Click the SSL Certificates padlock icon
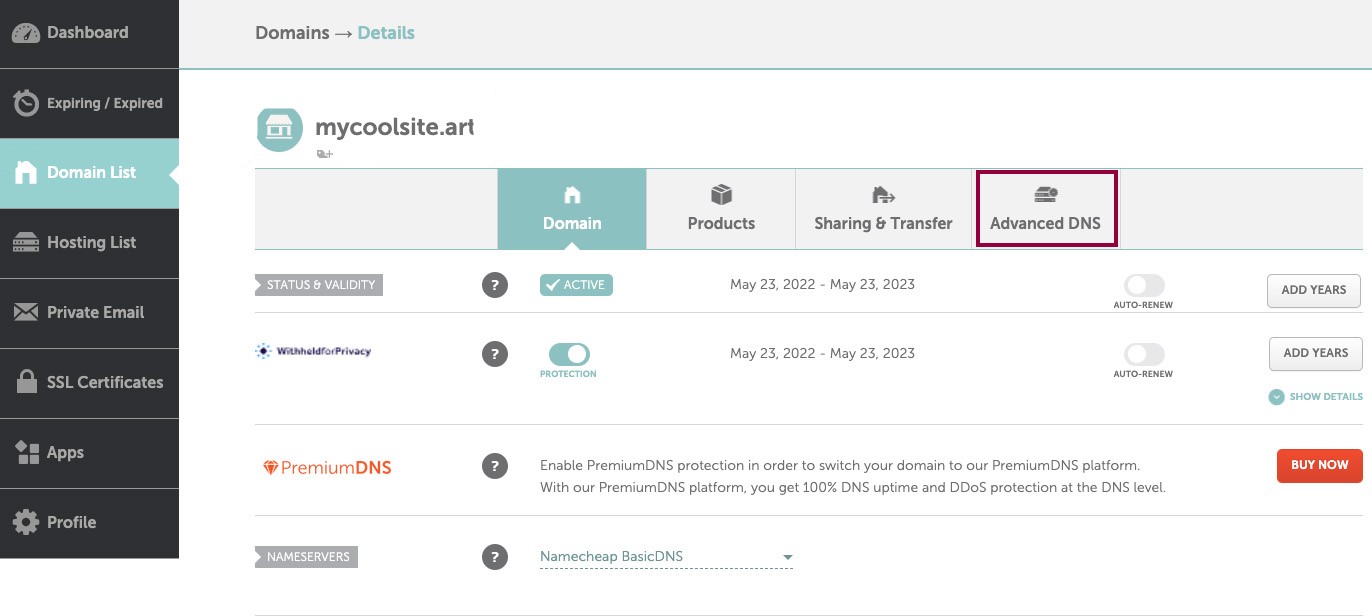 27,382
